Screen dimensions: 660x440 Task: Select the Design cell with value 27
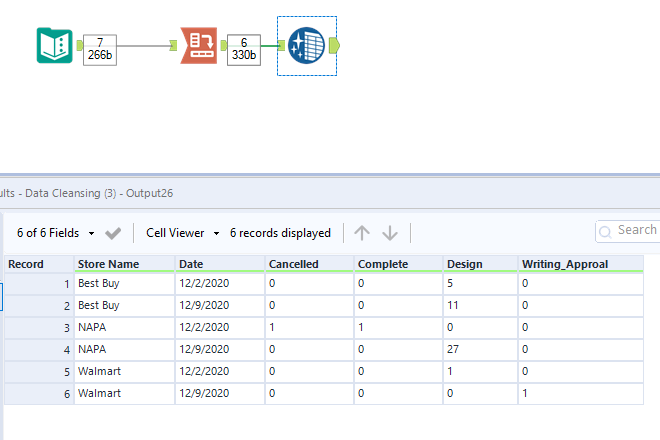[x=480, y=350]
